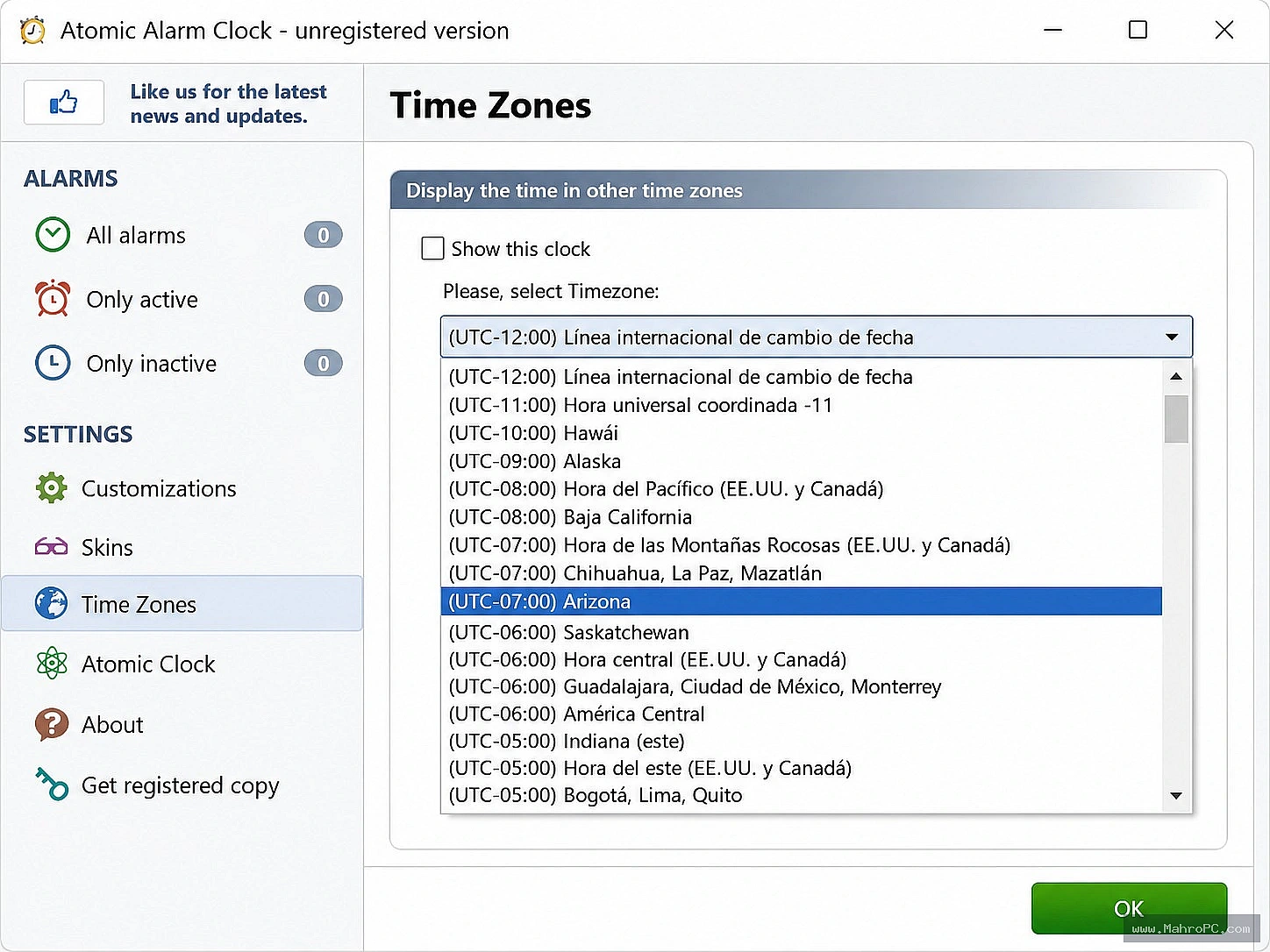Click the purple glasses Skins icon

click(x=52, y=547)
